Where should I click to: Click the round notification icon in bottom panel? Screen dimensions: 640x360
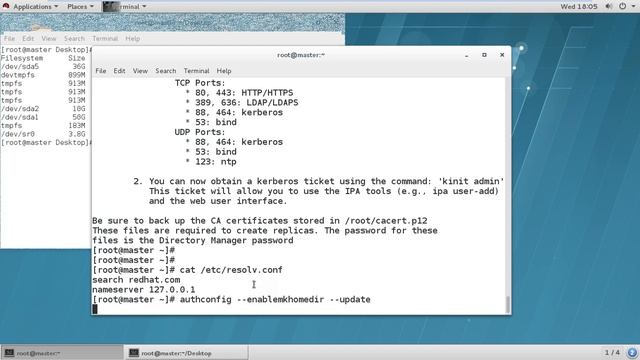632,352
